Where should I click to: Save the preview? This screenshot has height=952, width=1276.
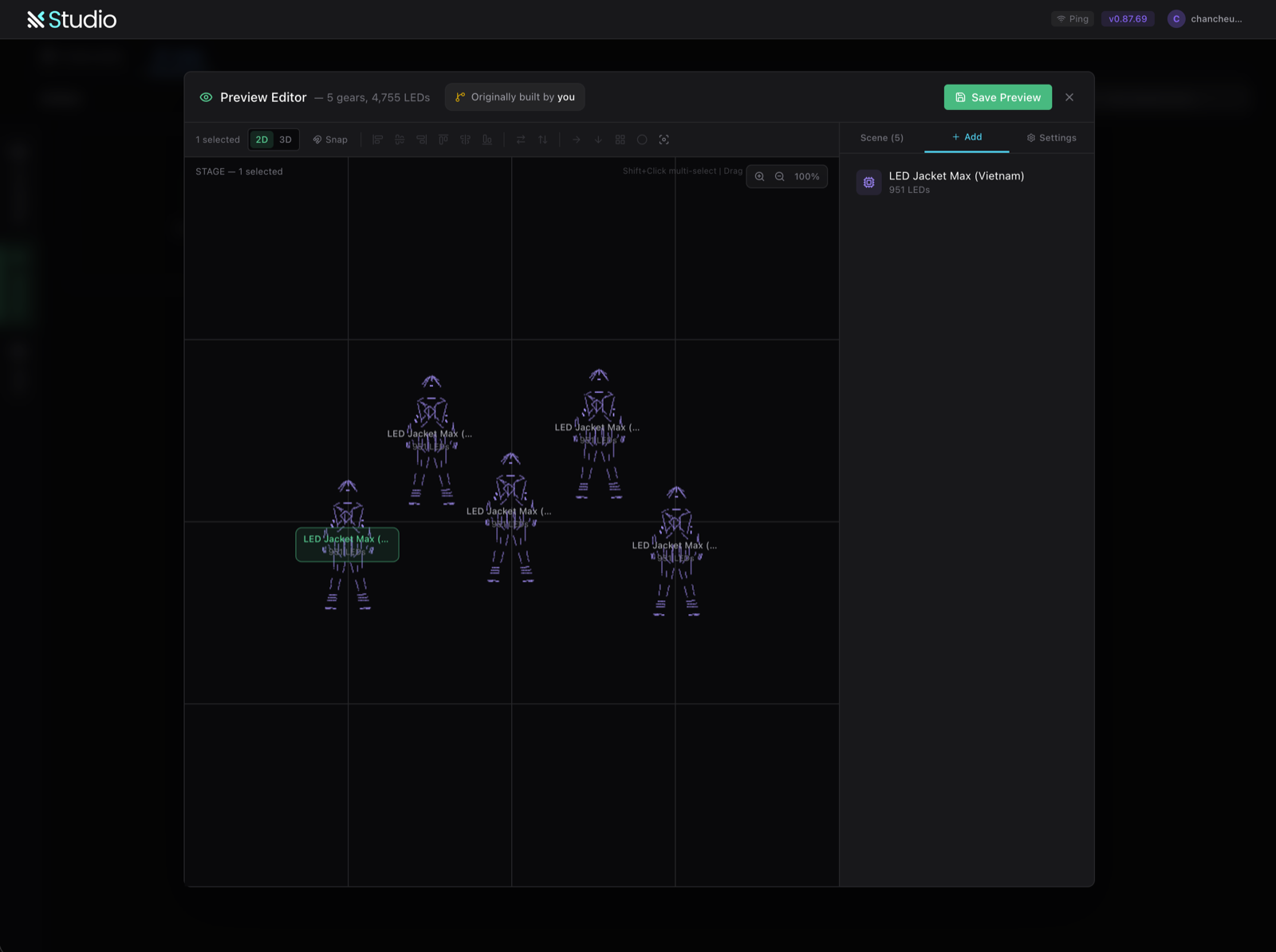(x=998, y=97)
